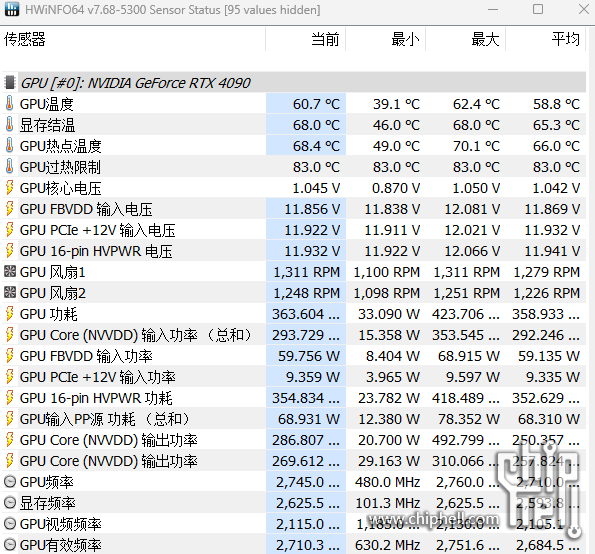Viewport: 595px width, 554px height.
Task: Select the GPU视频频率 sensor row
Action: 294,524
